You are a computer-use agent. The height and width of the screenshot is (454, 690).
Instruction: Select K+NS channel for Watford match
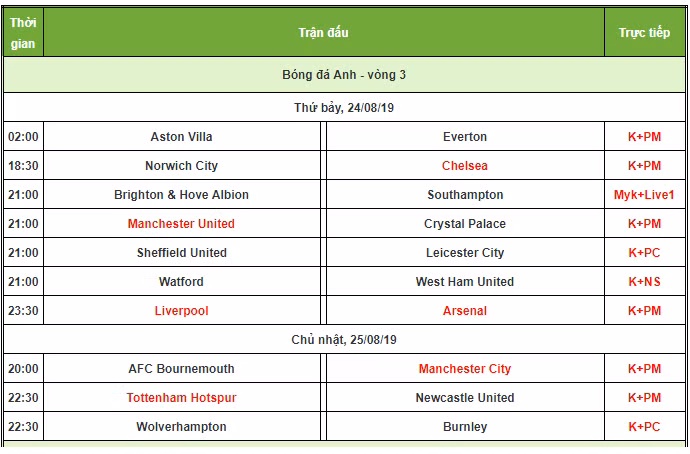coord(644,282)
